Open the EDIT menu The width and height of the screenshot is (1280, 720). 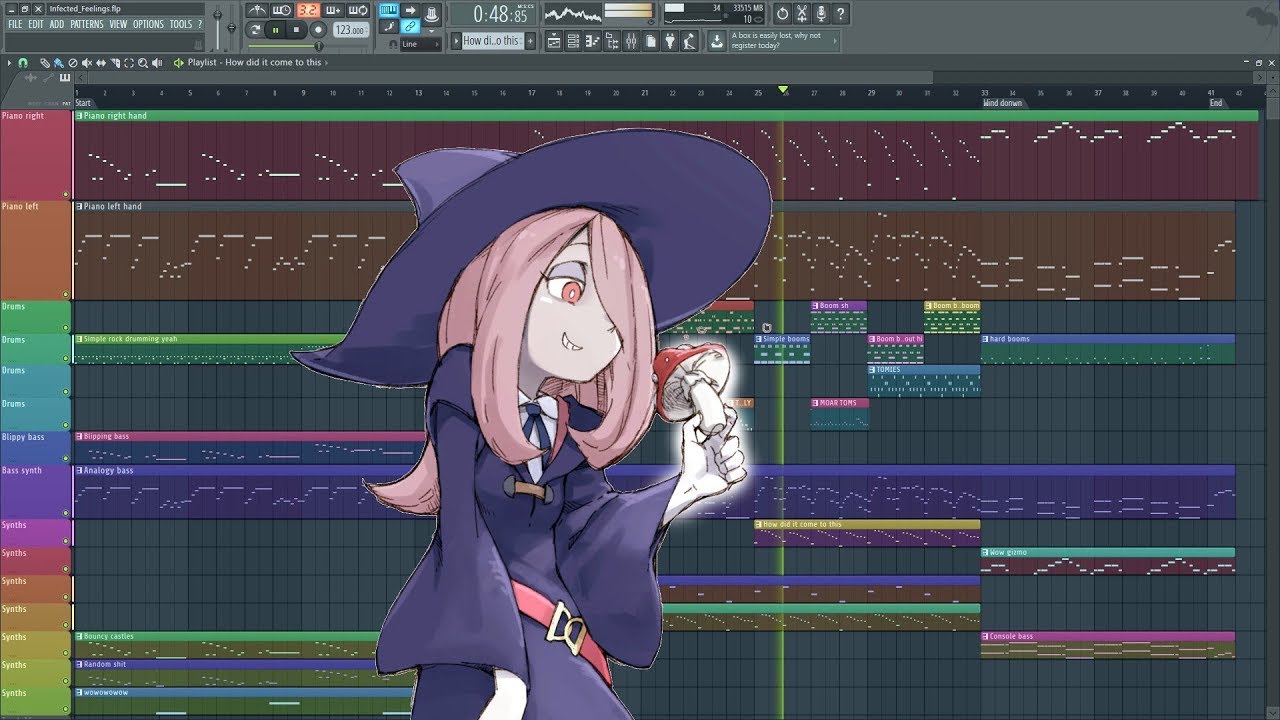click(x=36, y=24)
